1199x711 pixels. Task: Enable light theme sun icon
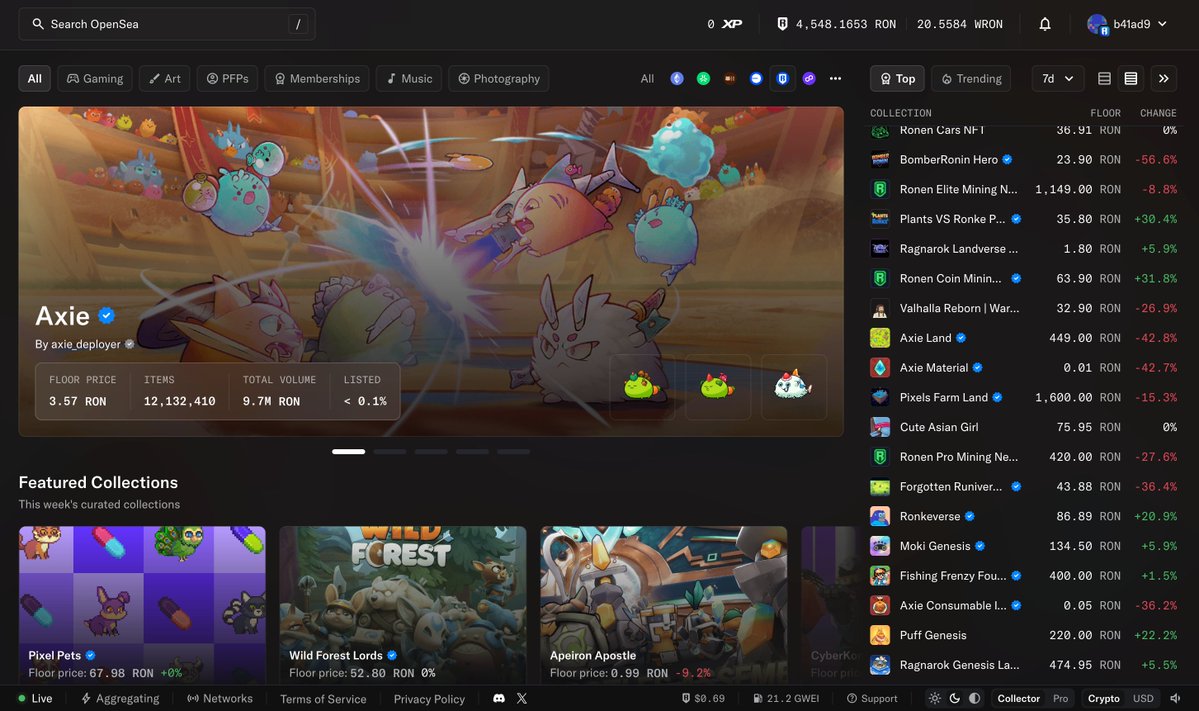click(x=935, y=698)
